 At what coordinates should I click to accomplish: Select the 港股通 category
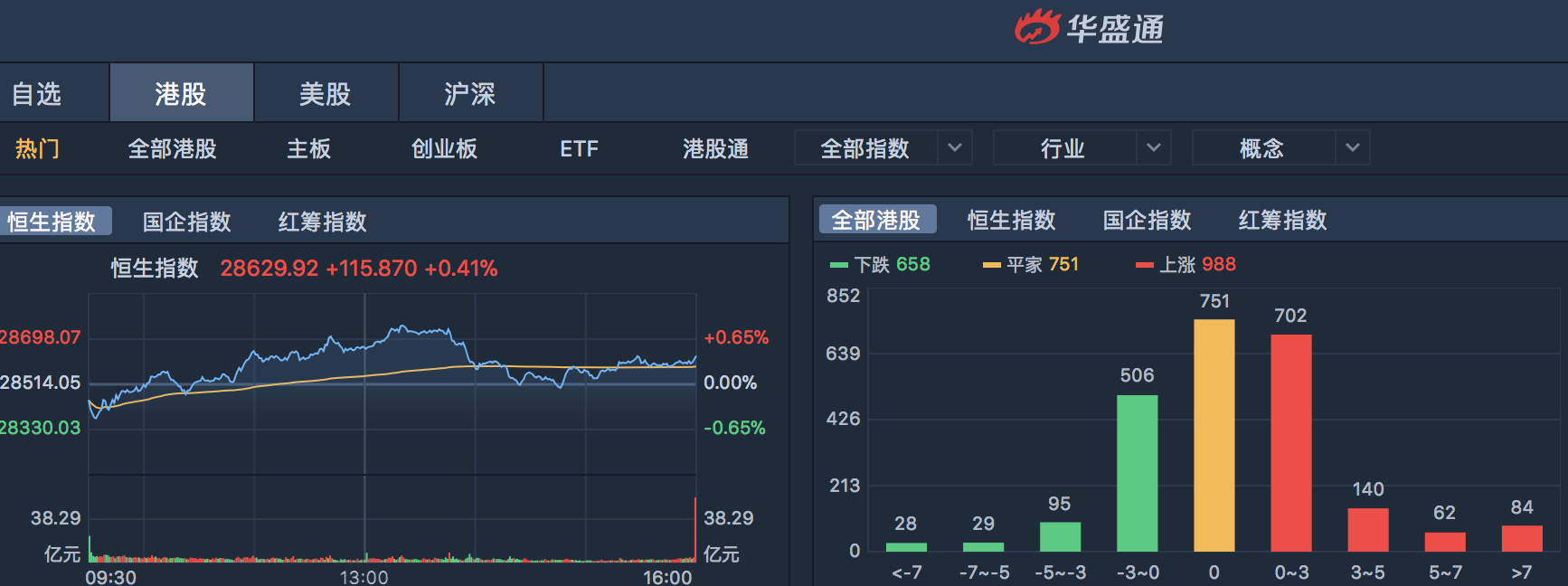[715, 148]
